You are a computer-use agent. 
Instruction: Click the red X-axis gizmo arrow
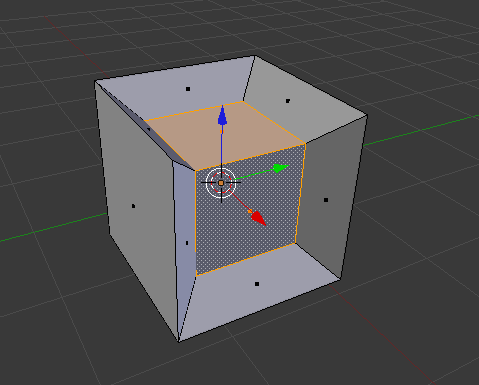coord(259,218)
